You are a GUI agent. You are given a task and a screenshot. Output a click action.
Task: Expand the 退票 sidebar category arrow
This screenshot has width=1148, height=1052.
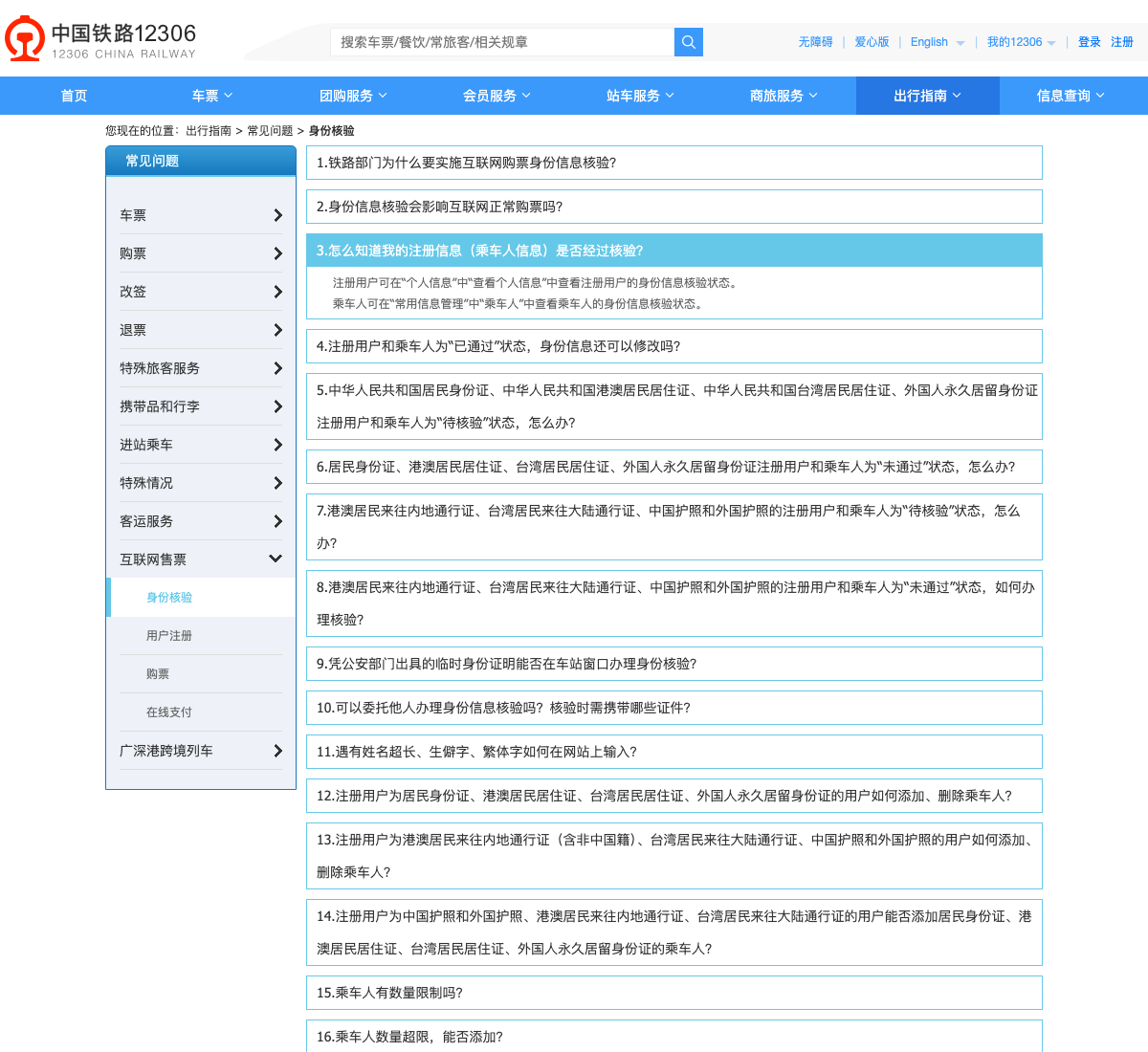pyautogui.click(x=277, y=330)
